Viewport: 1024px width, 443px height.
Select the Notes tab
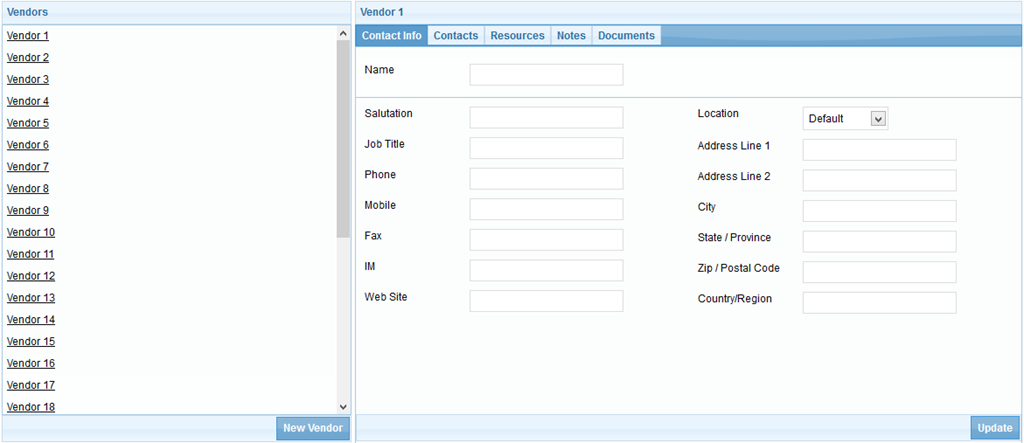(x=571, y=36)
